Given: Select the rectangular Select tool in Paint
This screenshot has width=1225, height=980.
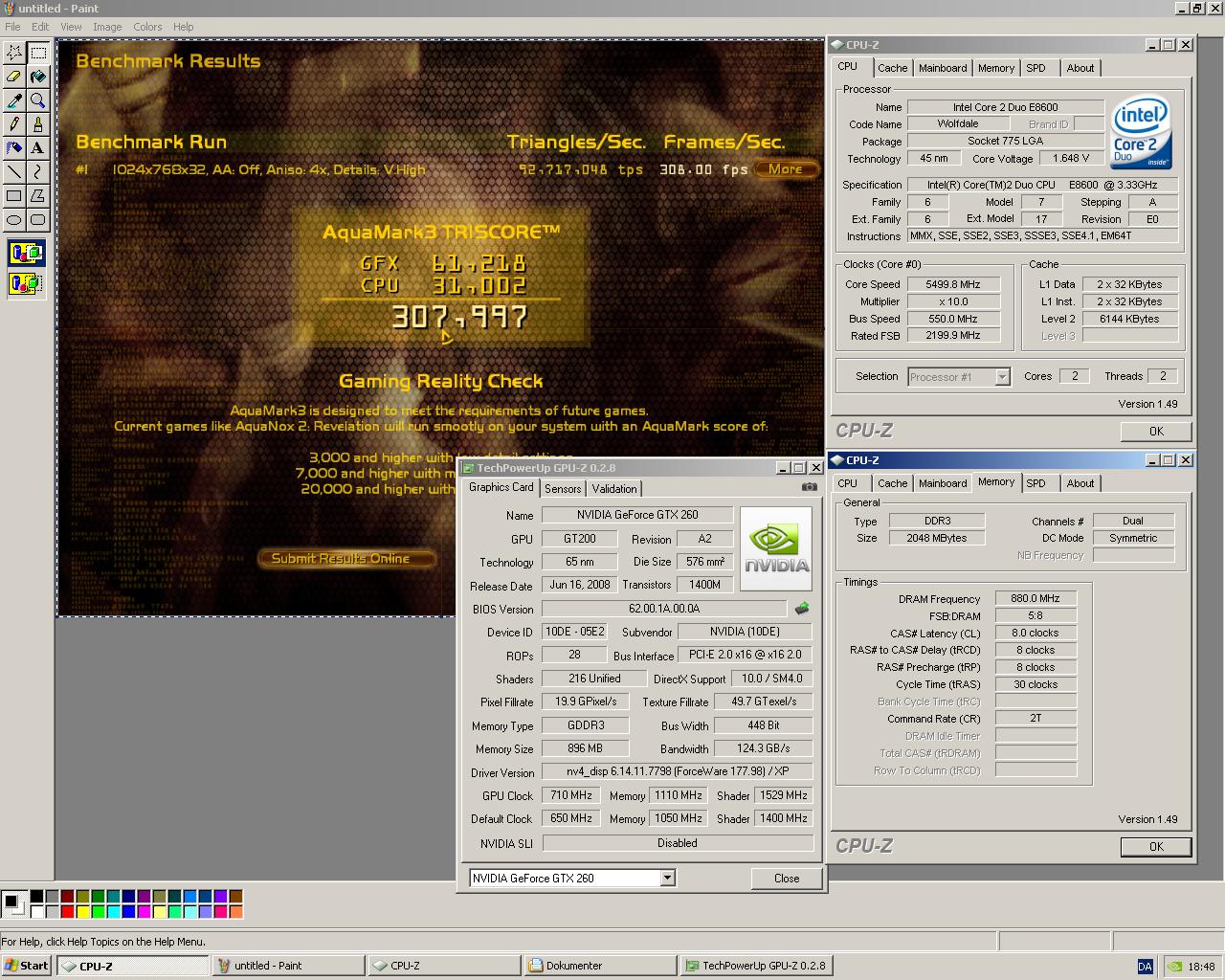Looking at the screenshot, I should click(37, 53).
